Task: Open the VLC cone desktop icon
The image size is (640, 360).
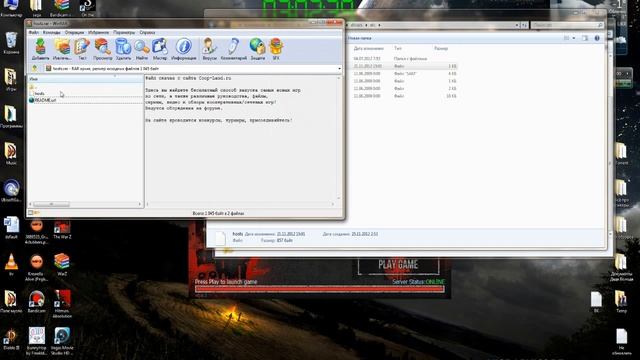Action: [11, 264]
